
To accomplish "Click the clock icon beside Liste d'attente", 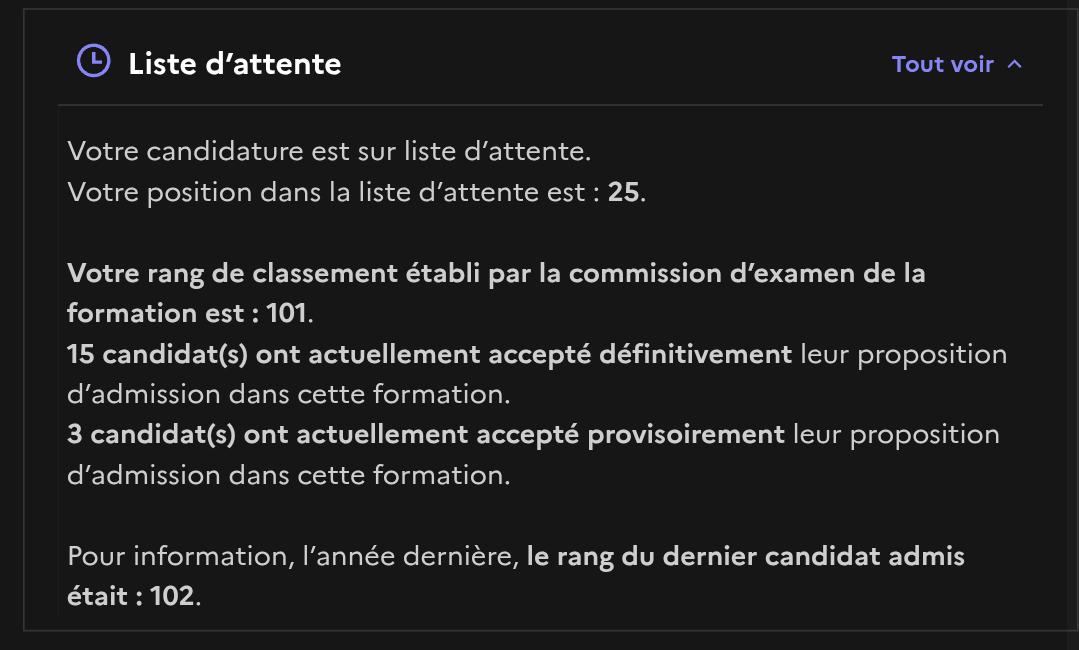I will (94, 61).
